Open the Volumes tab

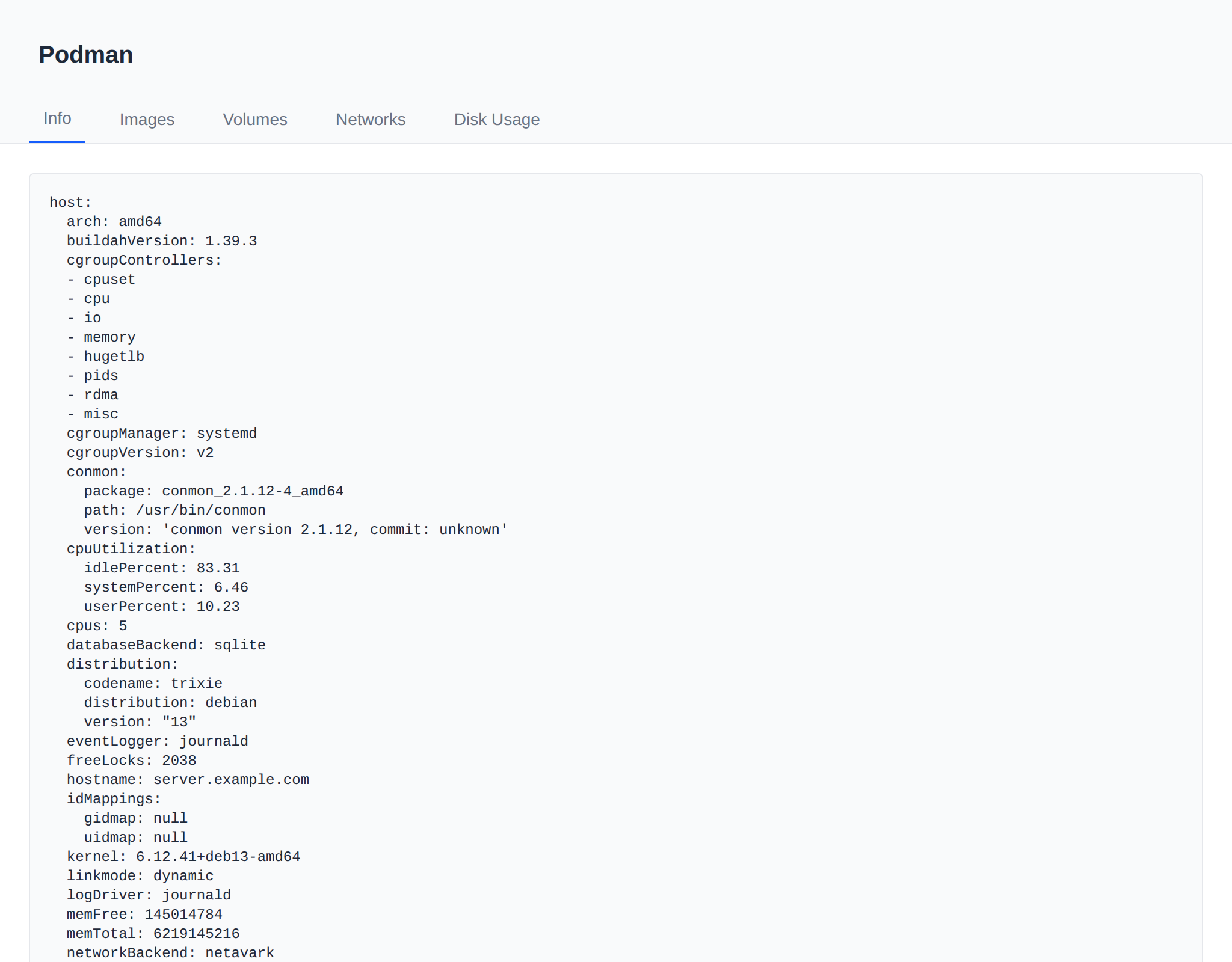(x=255, y=120)
